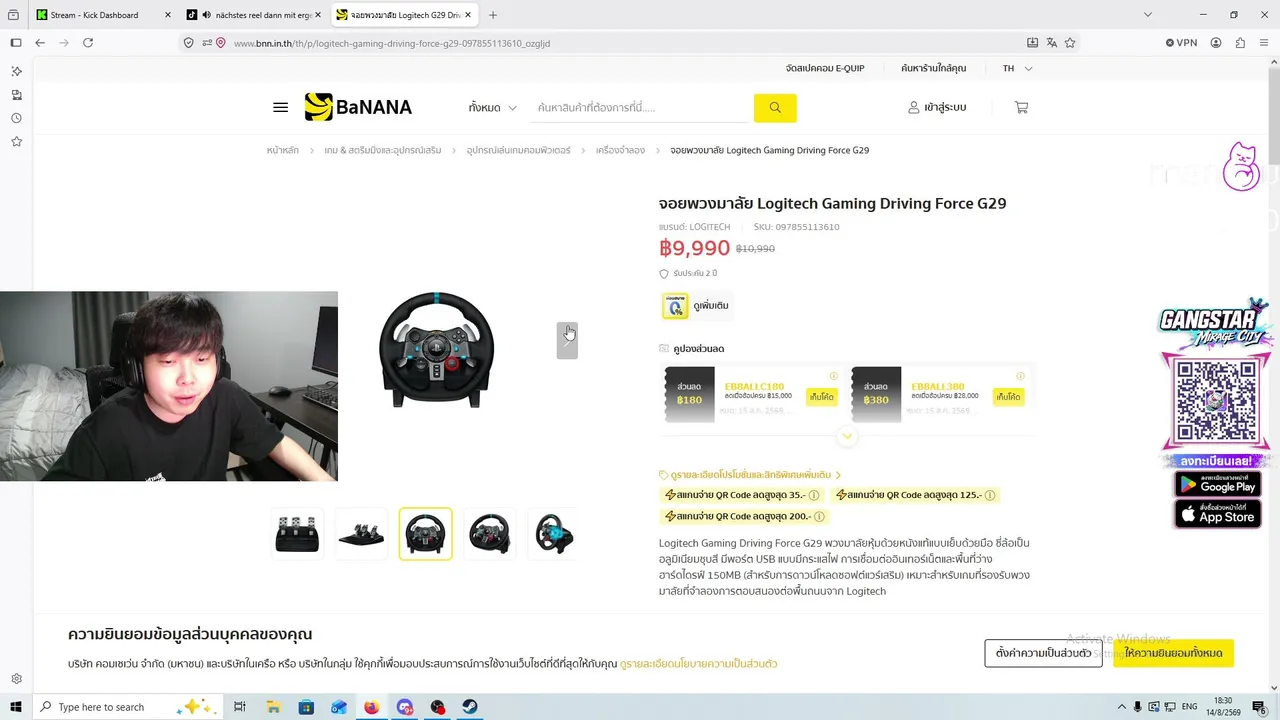Go back to the previous page
The height and width of the screenshot is (720, 1280).
click(40, 43)
